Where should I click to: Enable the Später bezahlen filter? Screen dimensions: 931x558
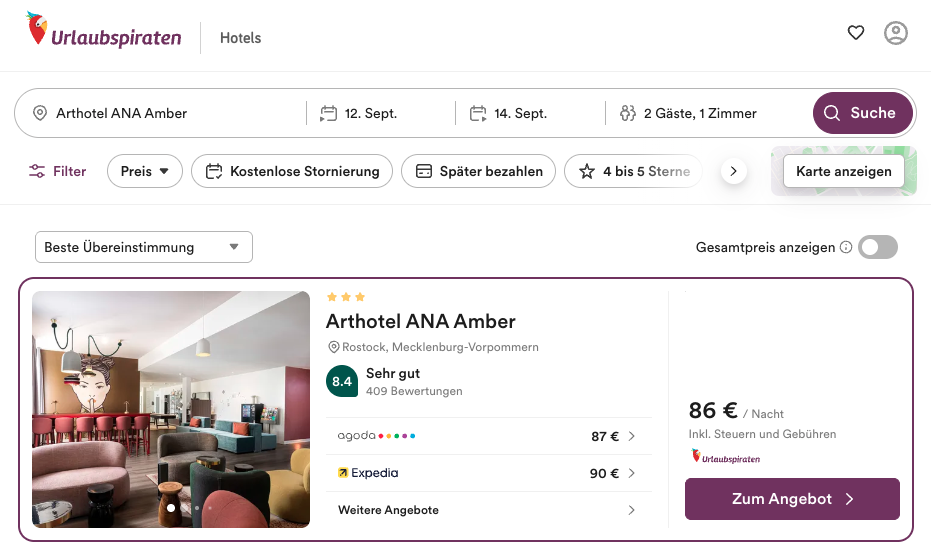(x=479, y=172)
